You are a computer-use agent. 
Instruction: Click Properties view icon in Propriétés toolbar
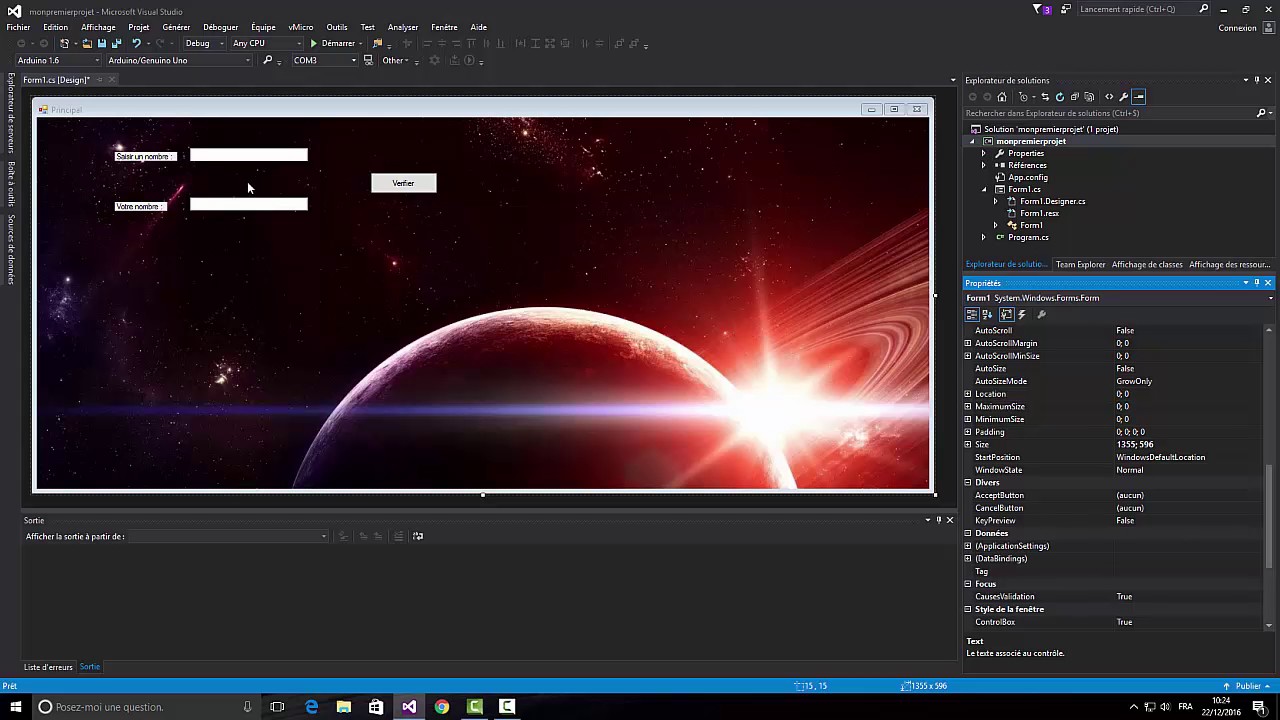click(1006, 314)
